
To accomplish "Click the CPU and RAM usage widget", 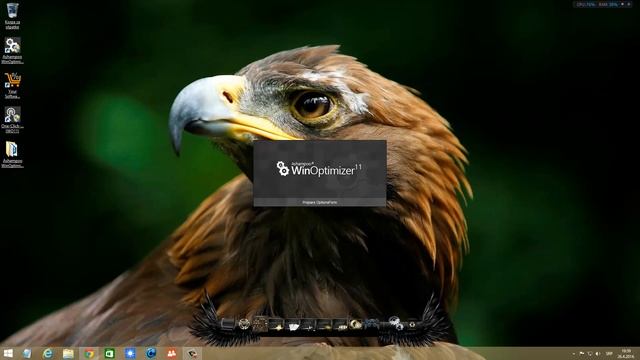I will (x=603, y=4).
